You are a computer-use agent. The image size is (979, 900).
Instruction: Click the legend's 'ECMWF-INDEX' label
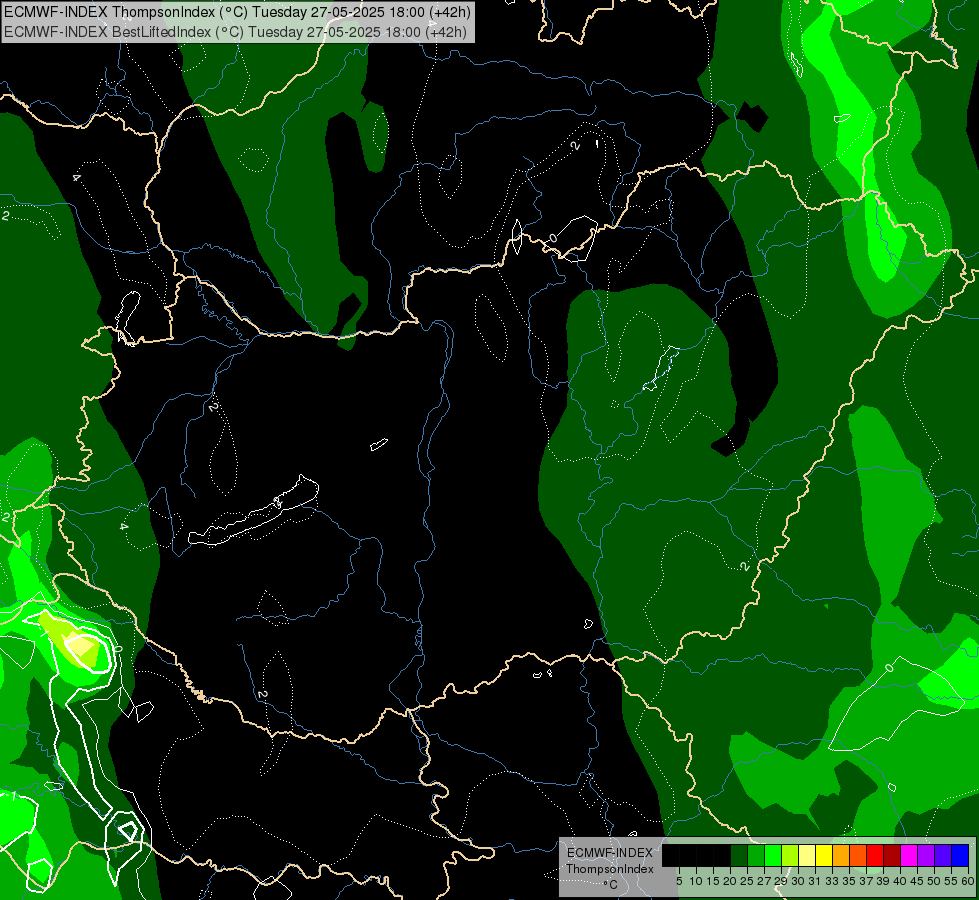(x=609, y=853)
